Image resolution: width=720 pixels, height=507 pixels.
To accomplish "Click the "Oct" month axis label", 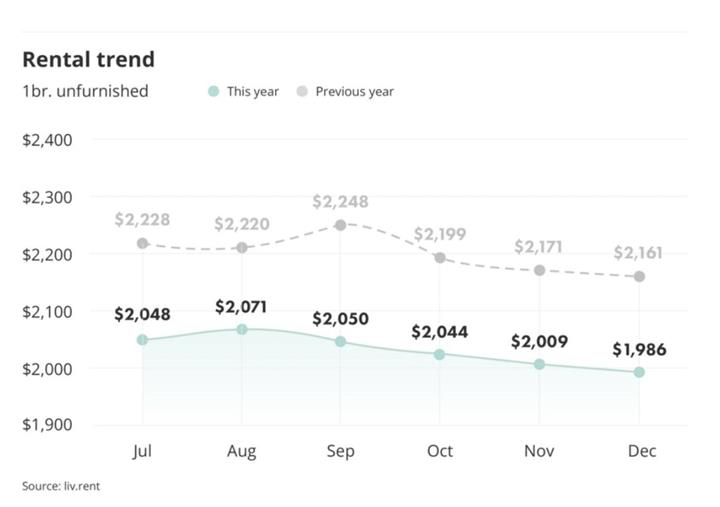I will (440, 451).
